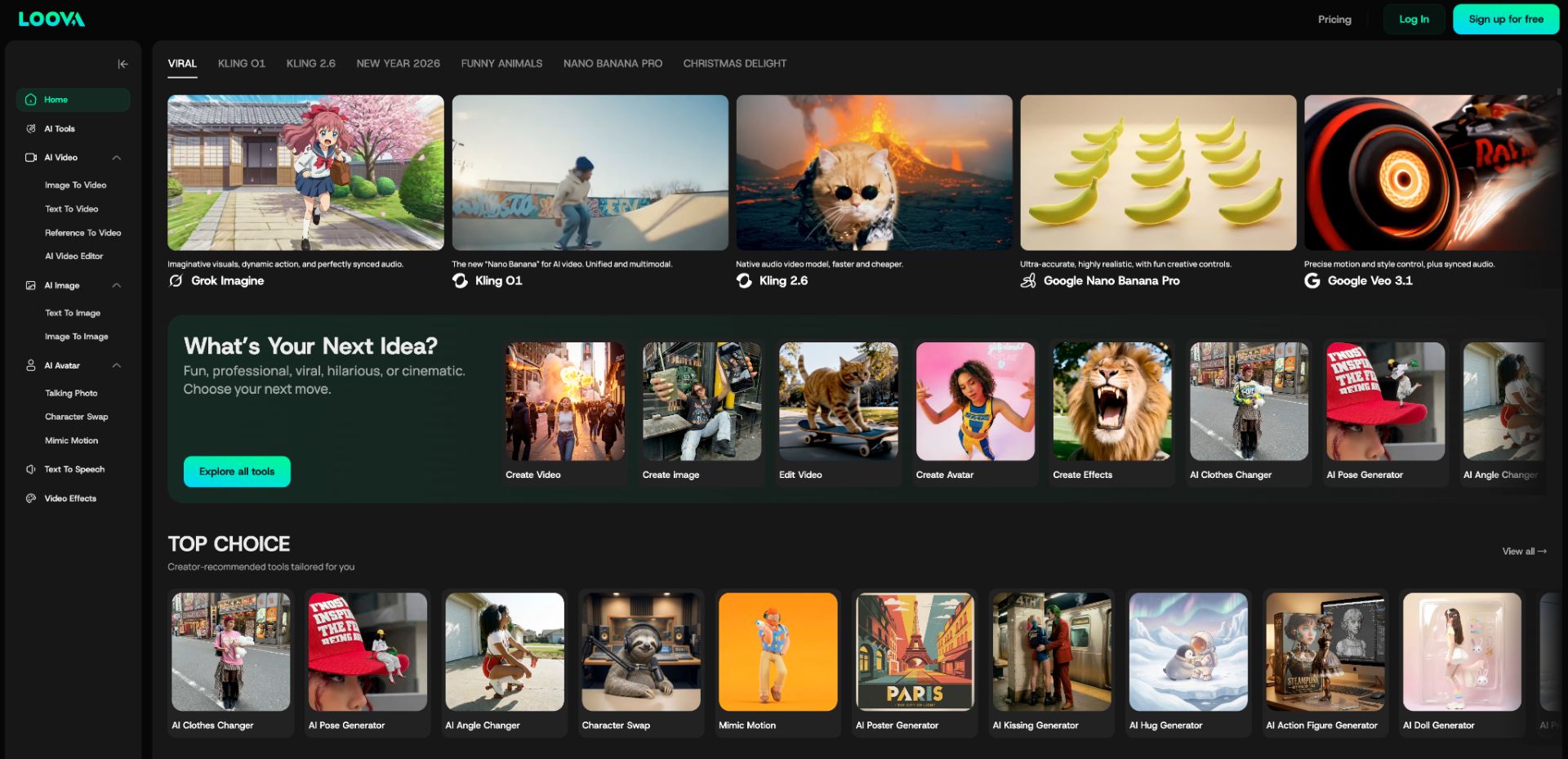Open the View all link in Top Choice
This screenshot has height=759, width=1568.
coord(1524,551)
